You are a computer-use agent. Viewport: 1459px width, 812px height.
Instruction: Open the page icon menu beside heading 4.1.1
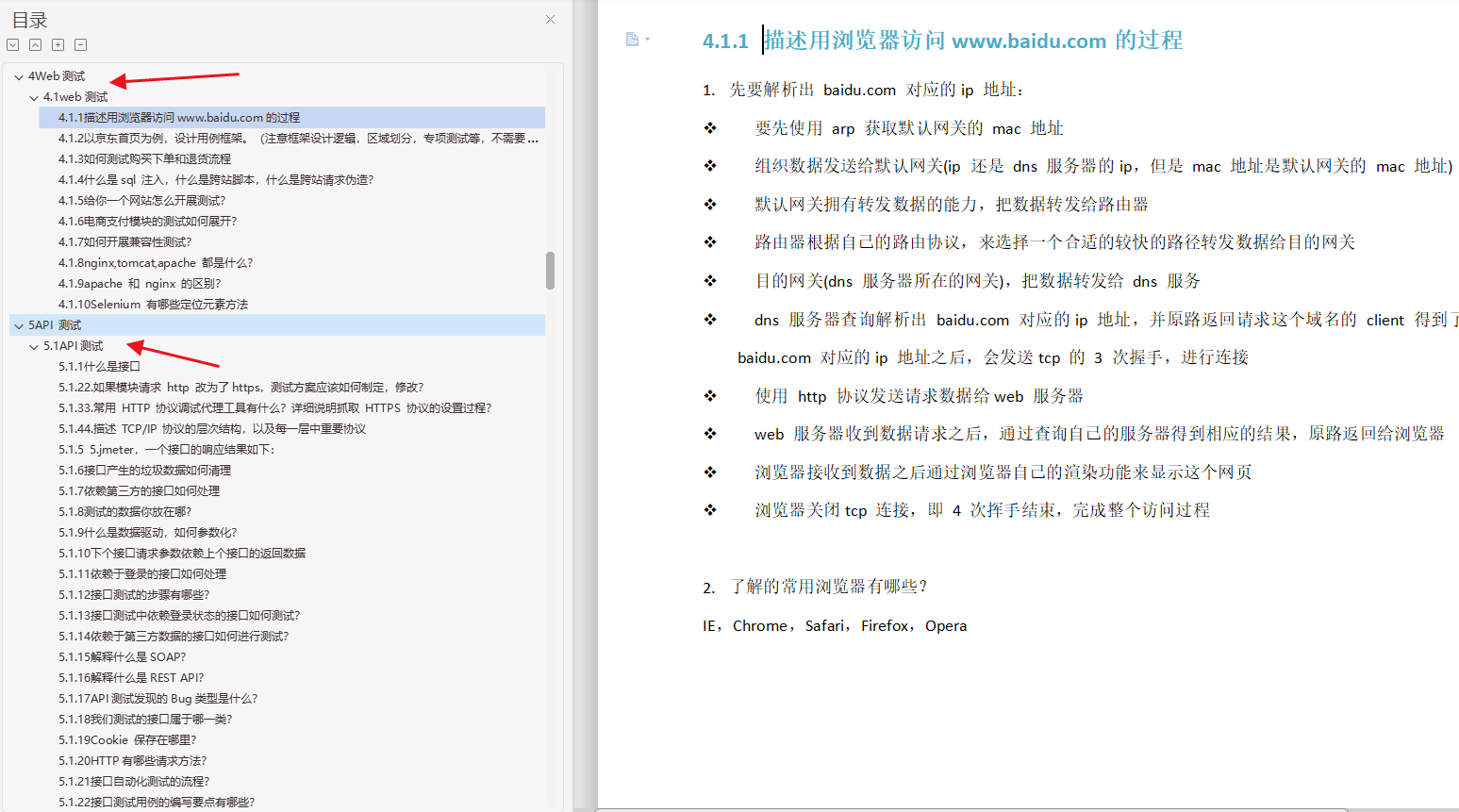637,40
